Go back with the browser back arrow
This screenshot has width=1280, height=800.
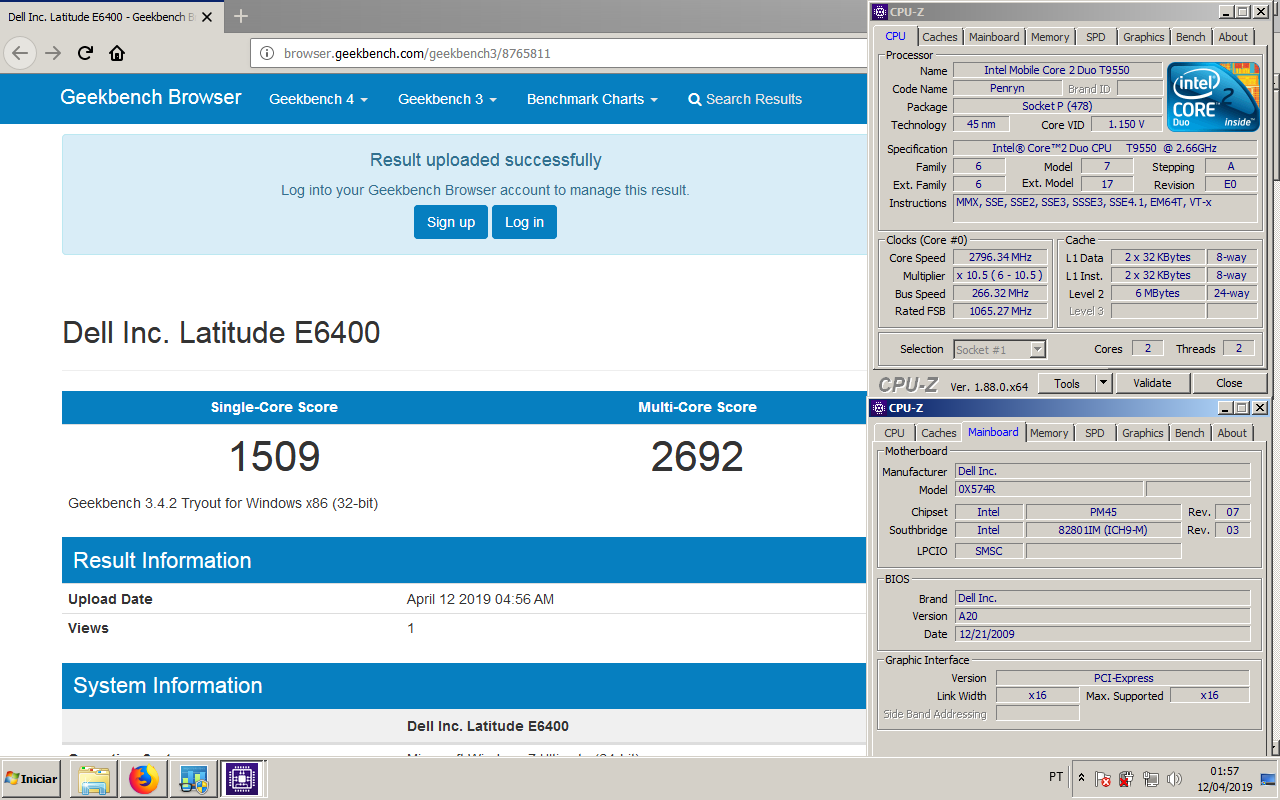21,53
